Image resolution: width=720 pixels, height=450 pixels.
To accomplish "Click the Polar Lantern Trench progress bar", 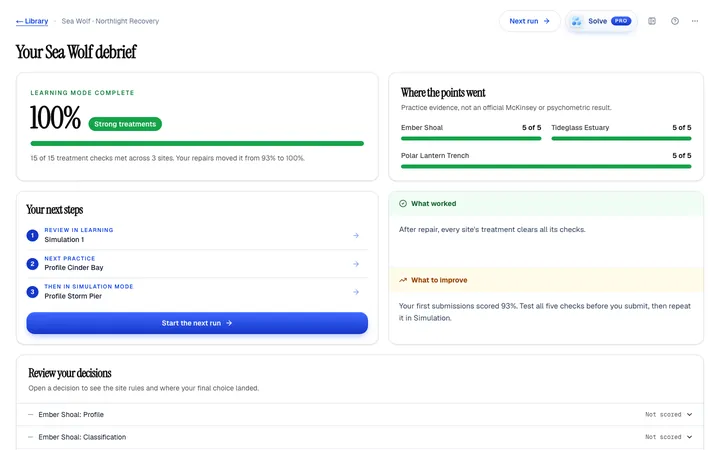I will point(546,167).
